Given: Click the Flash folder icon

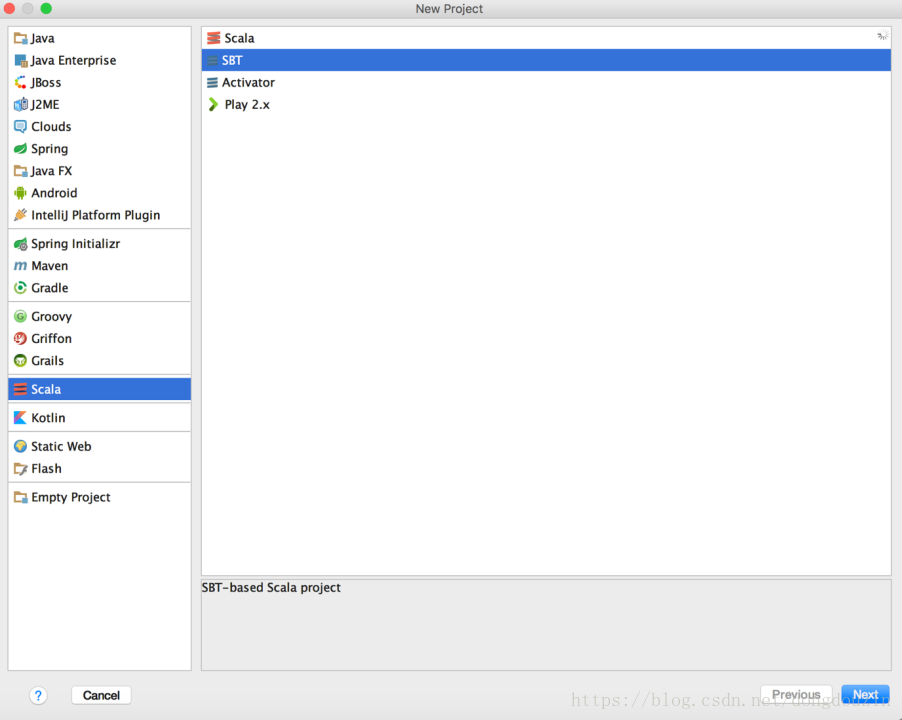Looking at the screenshot, I should pyautogui.click(x=21, y=469).
